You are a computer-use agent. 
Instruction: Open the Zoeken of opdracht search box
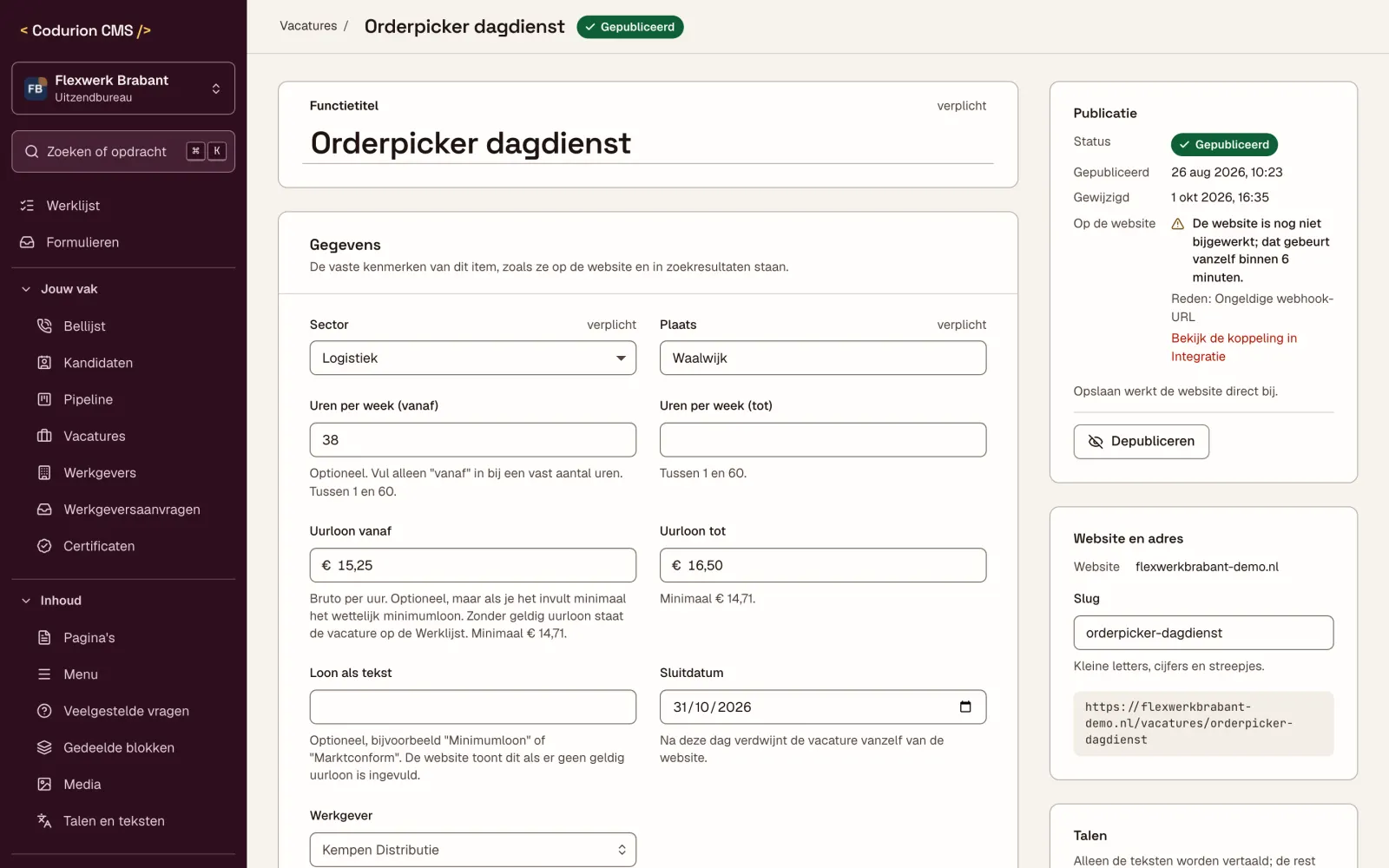[123, 151]
